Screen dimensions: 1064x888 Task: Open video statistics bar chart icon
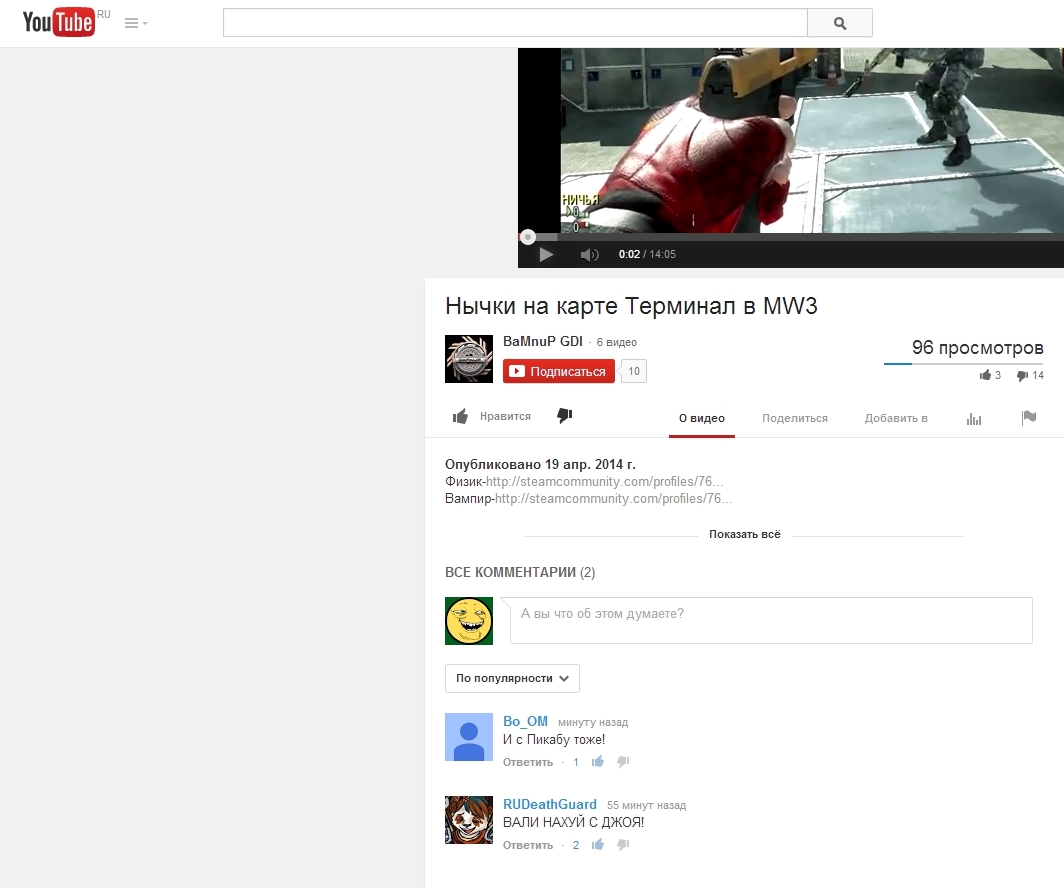974,419
